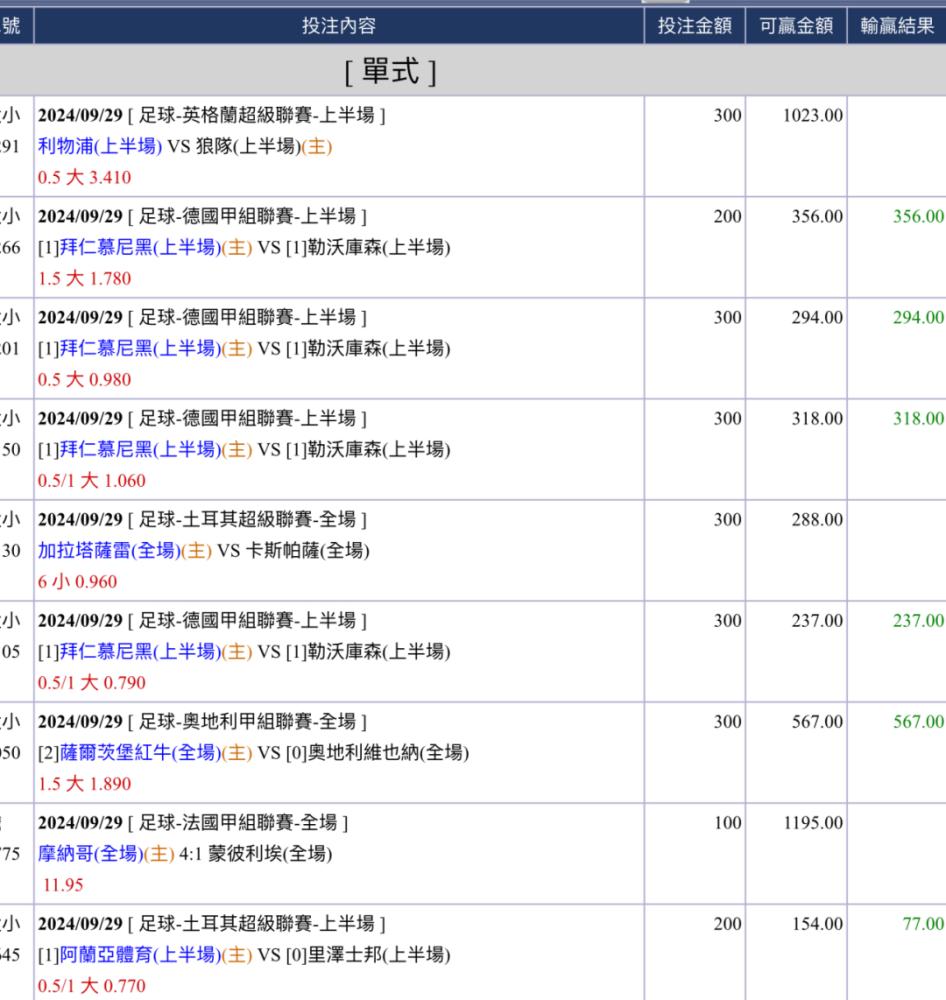Click bet amount 100 in the 摩納哥 row
This screenshot has height=1000, width=946.
727,823
